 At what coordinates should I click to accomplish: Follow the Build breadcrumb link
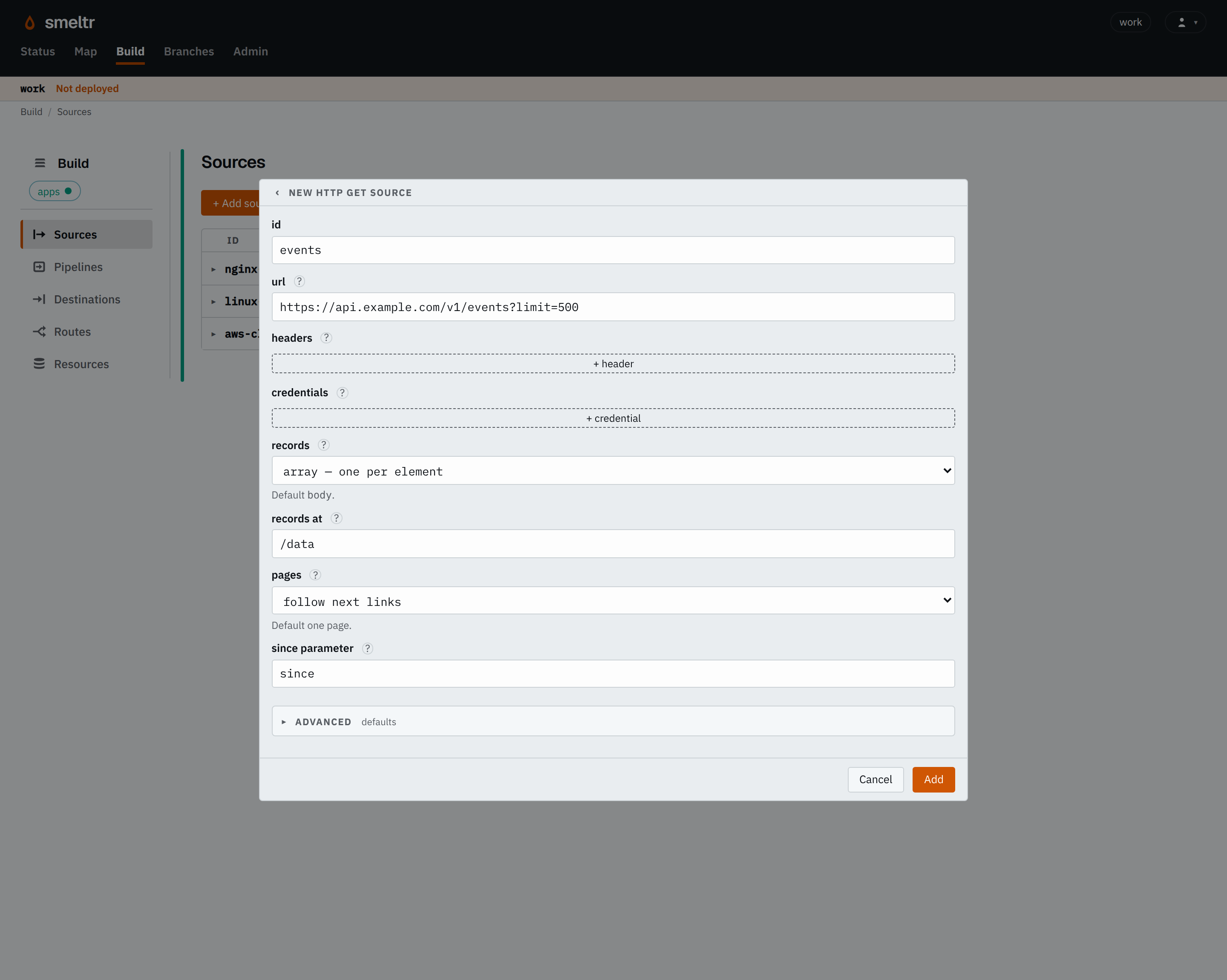pos(31,112)
